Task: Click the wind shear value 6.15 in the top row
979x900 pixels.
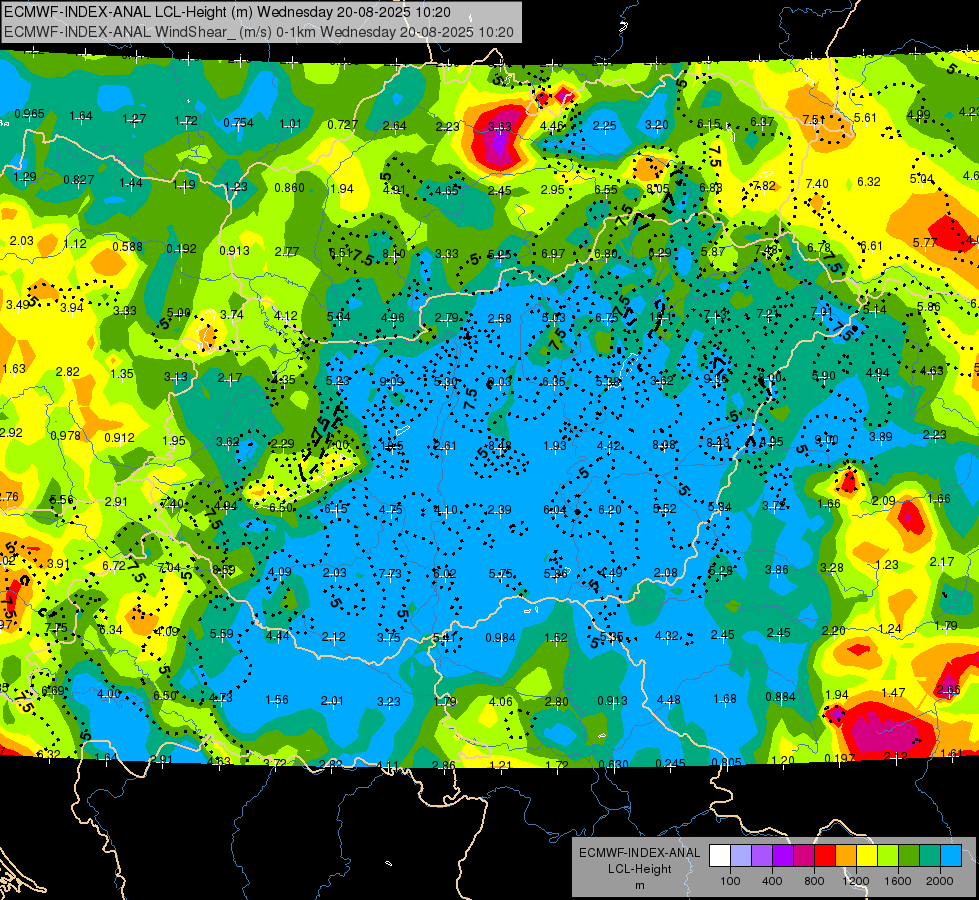Action: tap(709, 124)
